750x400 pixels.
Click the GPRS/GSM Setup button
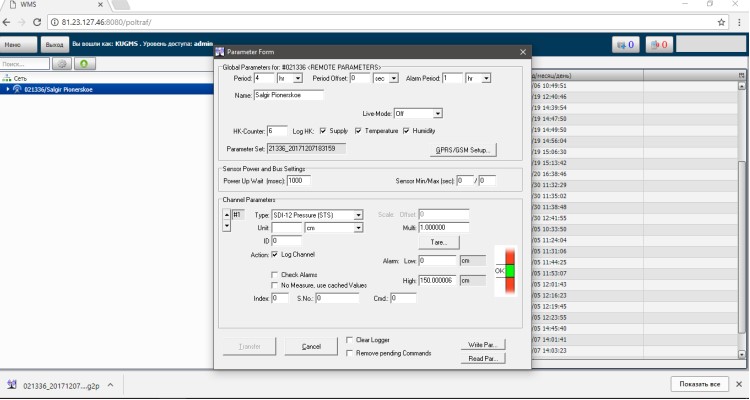tap(463, 150)
